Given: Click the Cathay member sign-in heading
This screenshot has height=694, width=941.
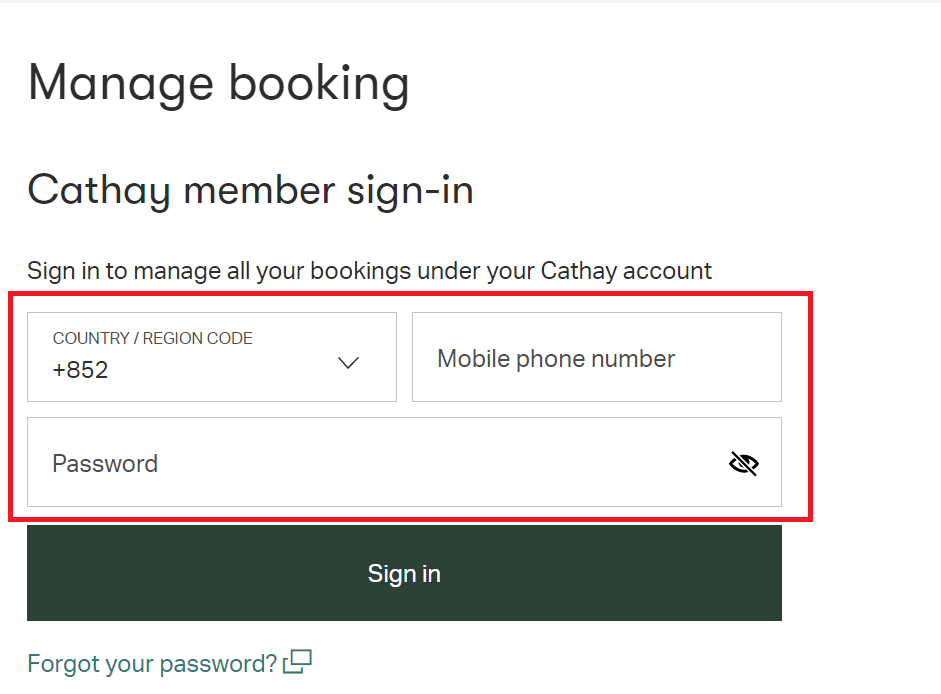Looking at the screenshot, I should (x=251, y=191).
